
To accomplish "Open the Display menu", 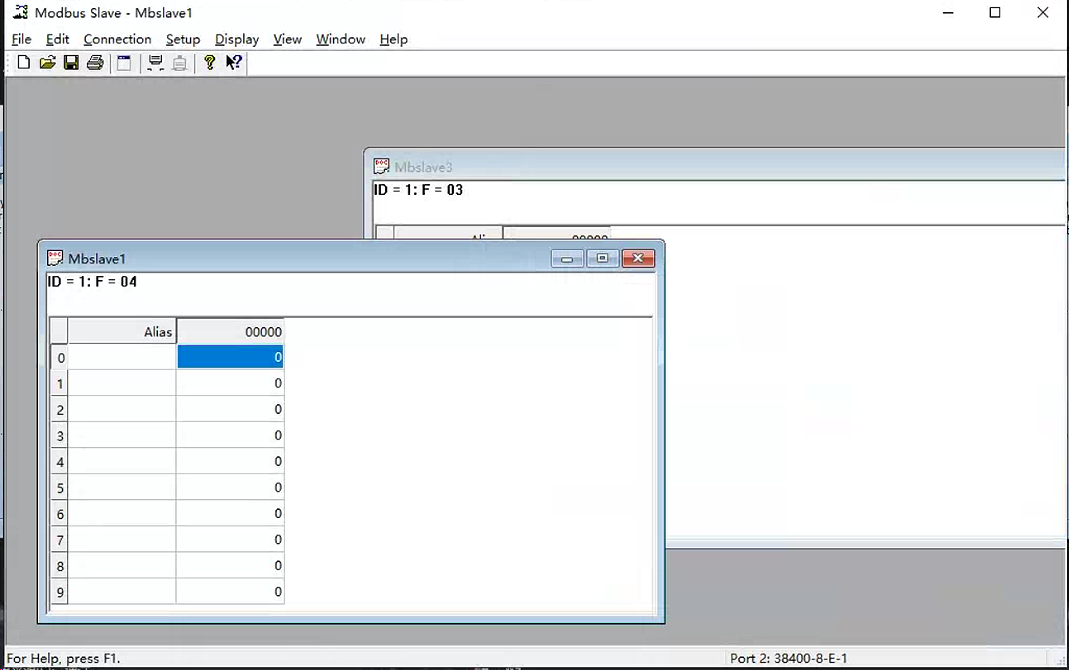I will point(237,40).
